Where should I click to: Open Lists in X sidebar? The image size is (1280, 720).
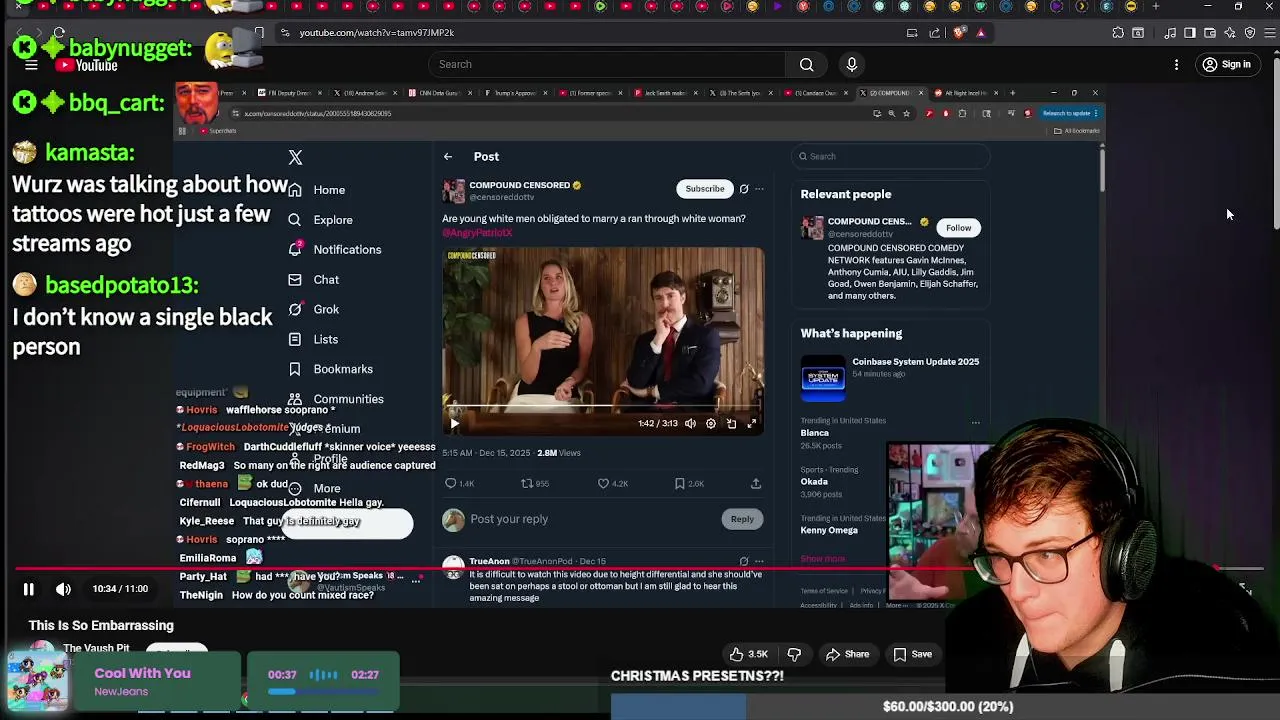point(313,340)
